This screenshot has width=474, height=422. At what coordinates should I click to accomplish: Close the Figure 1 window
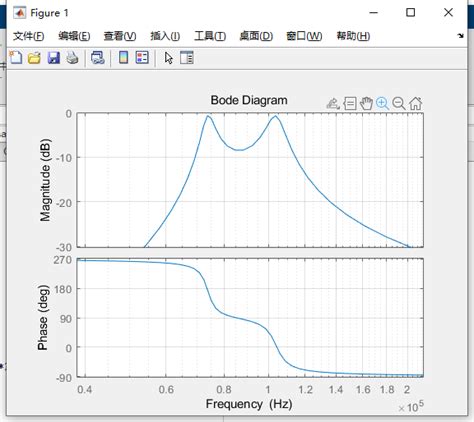[448, 13]
